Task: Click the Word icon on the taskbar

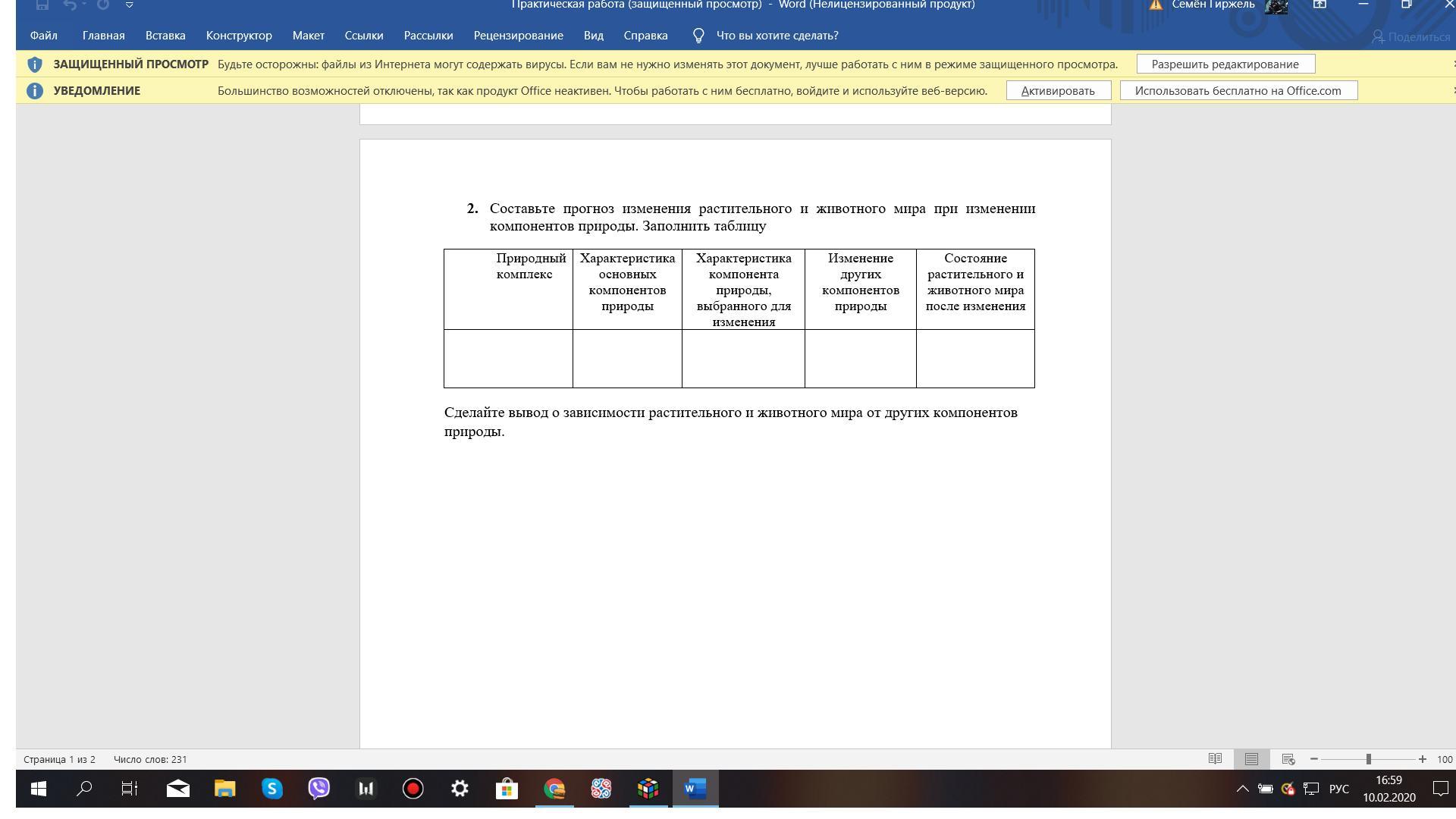Action: (x=695, y=789)
